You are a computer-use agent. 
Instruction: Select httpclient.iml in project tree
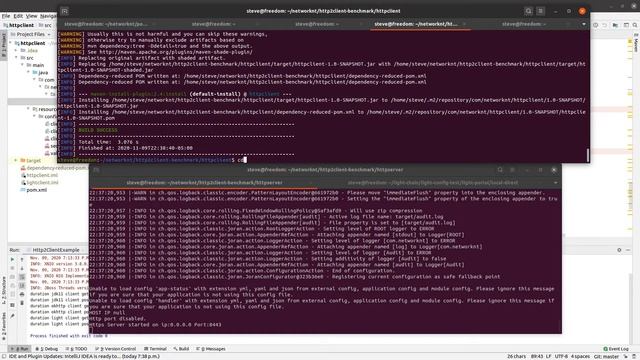(40, 176)
